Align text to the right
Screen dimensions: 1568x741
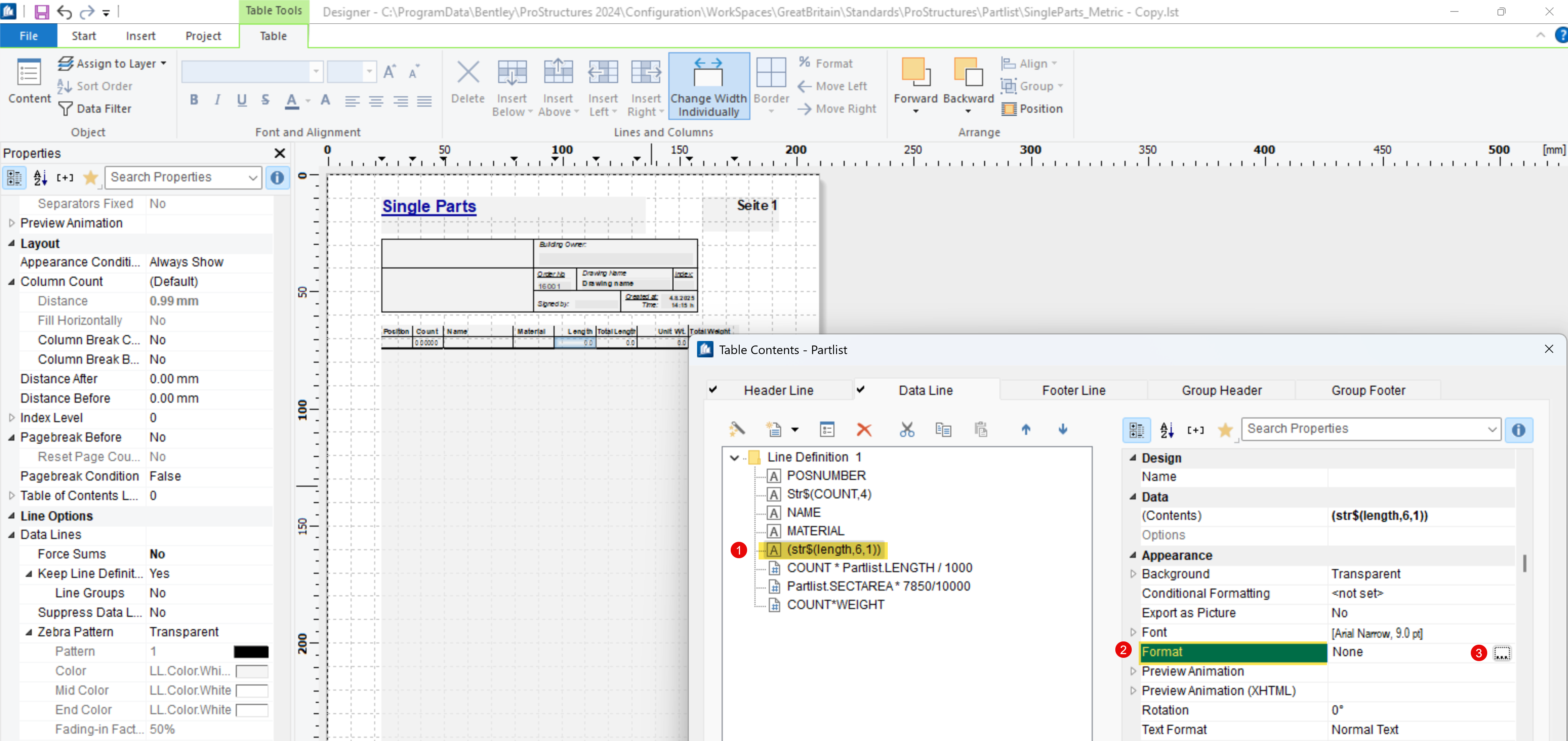tap(401, 101)
